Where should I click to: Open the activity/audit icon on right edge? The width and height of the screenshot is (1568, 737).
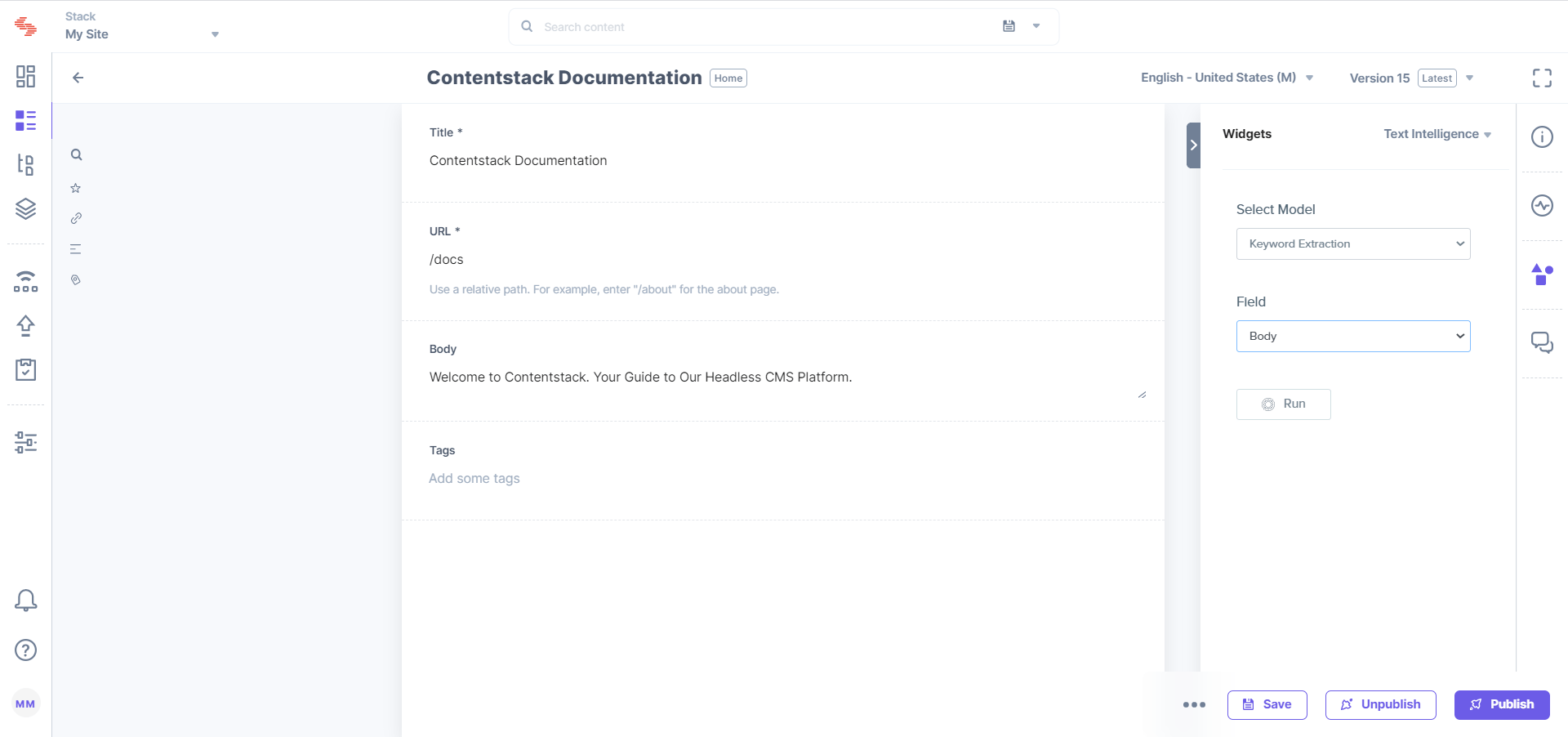(1542, 206)
